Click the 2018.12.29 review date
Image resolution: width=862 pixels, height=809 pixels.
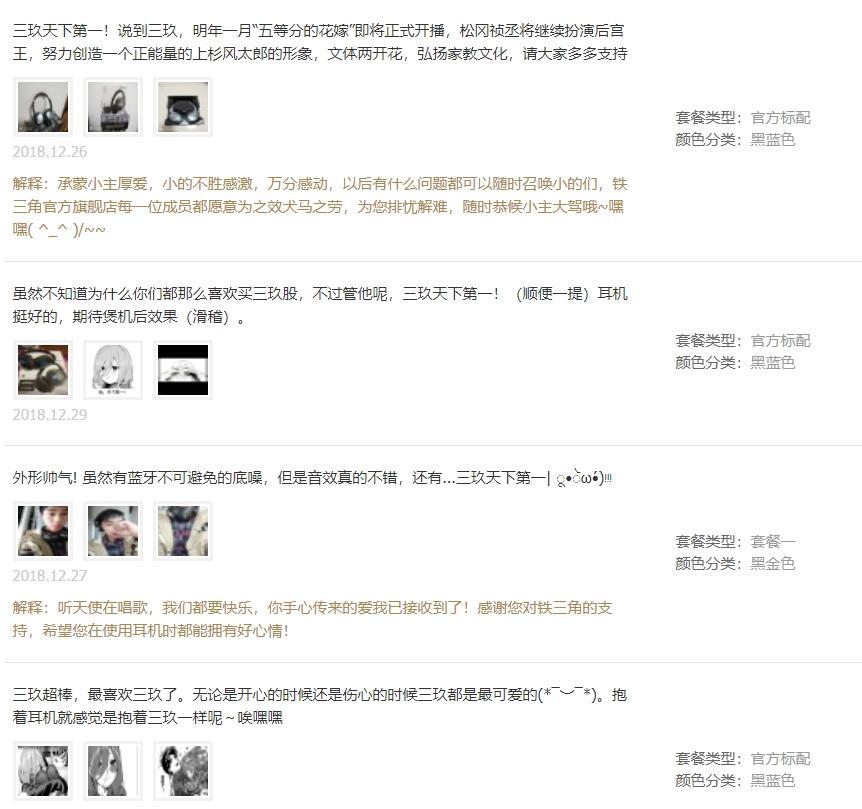coord(50,414)
